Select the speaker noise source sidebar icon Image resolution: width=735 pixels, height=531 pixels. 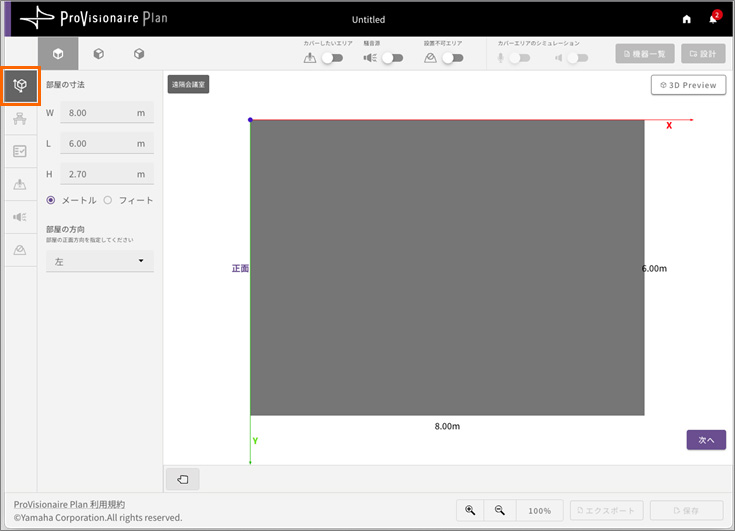tap(20, 216)
